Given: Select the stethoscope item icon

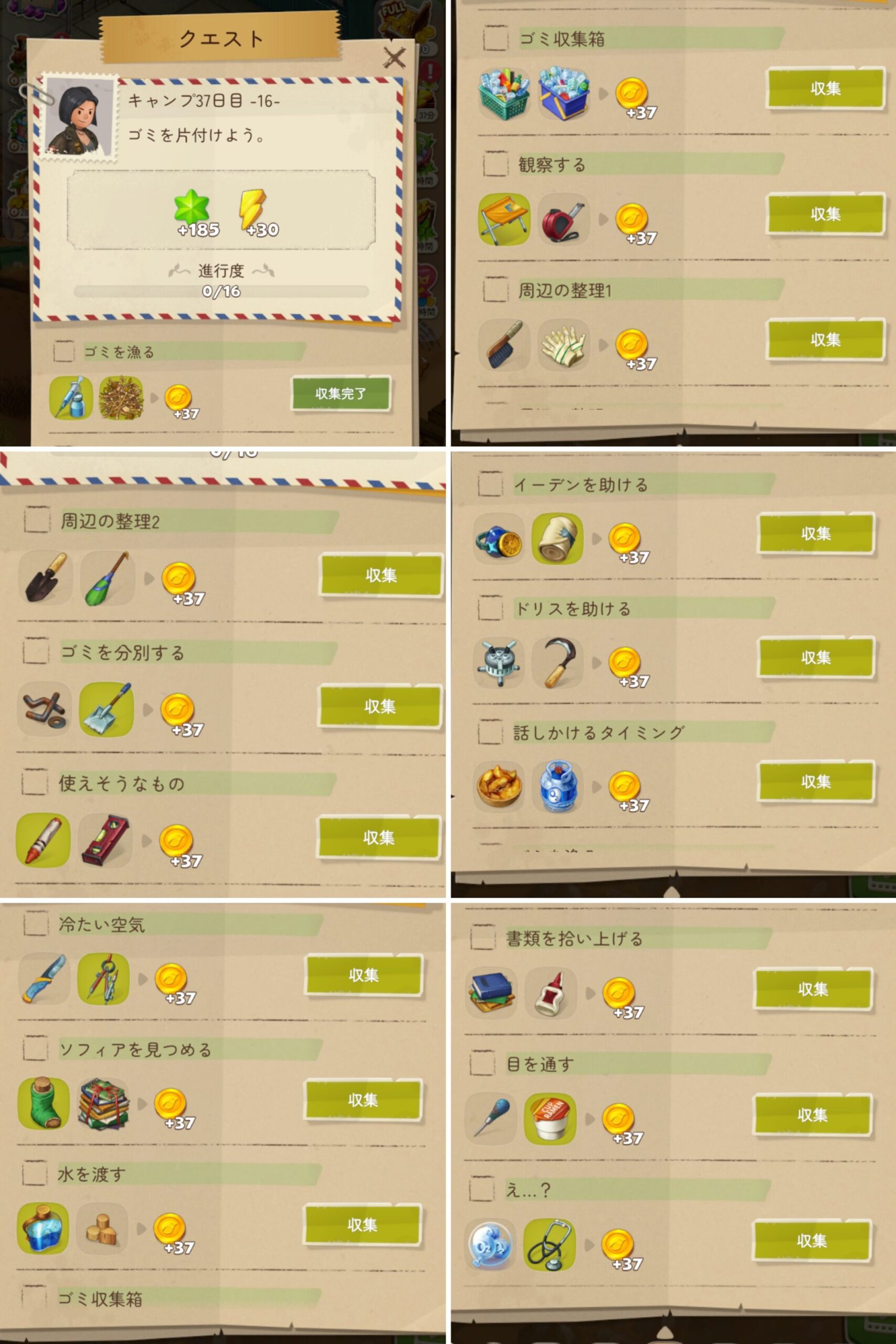Looking at the screenshot, I should pyautogui.click(x=549, y=1244).
